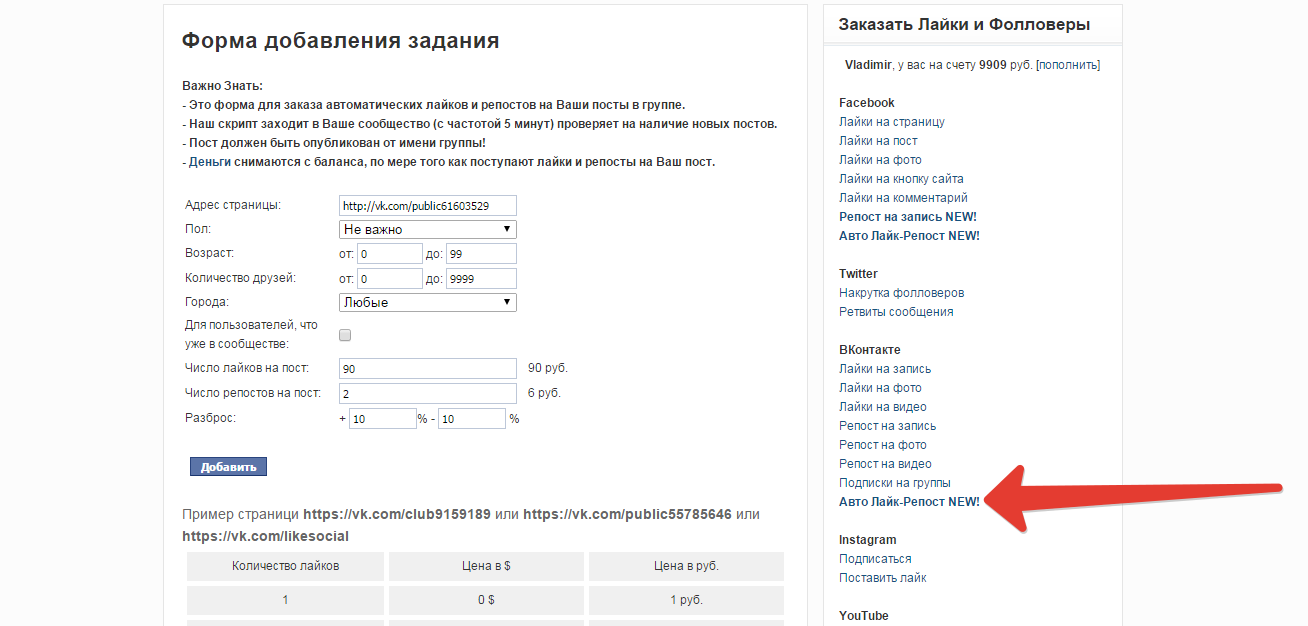Open ВКонтакте 'Авто Лайк-Репост NEW!' link
Image resolution: width=1308 pixels, height=626 pixels.
point(909,502)
